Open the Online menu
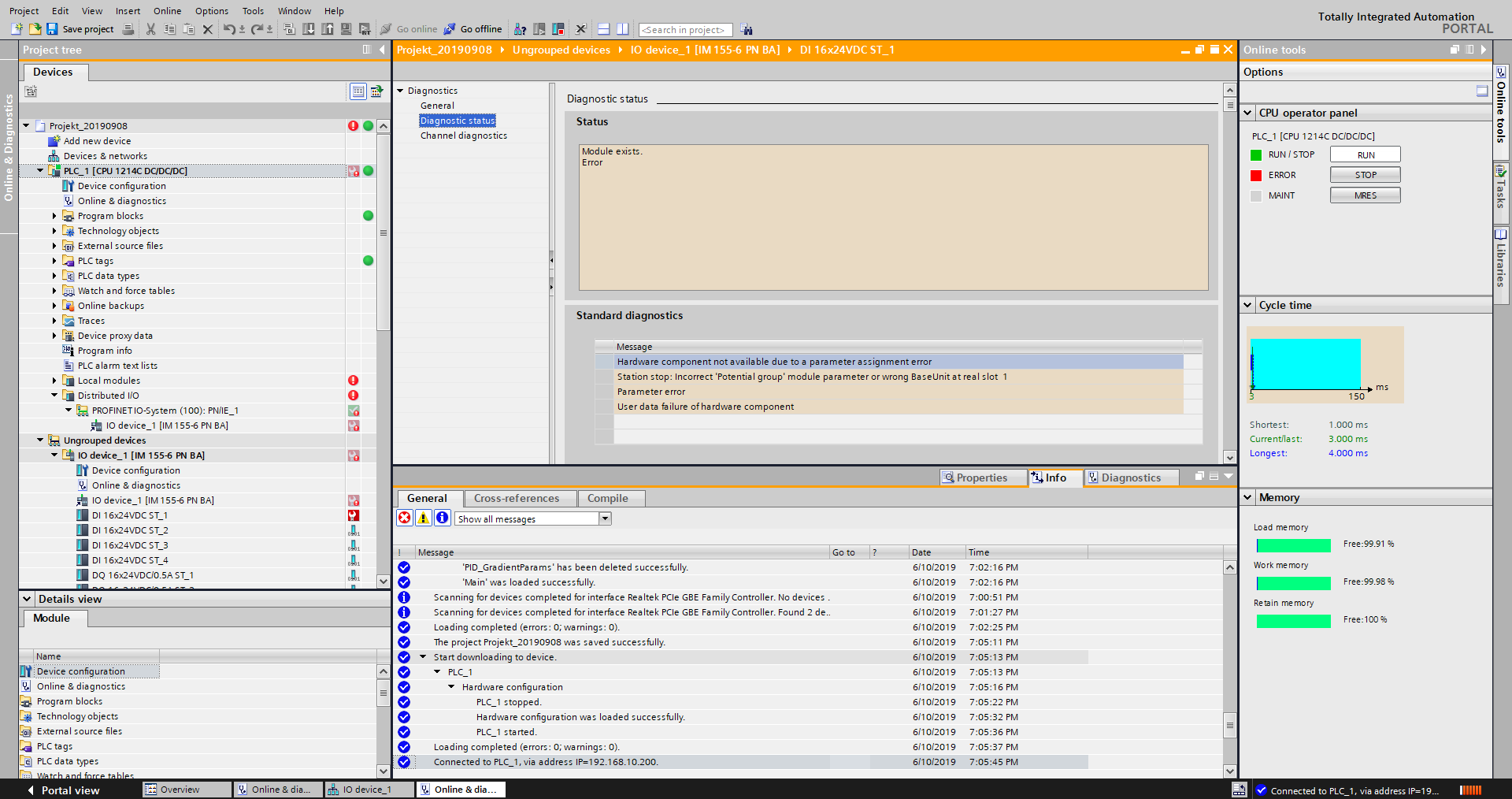 [167, 11]
